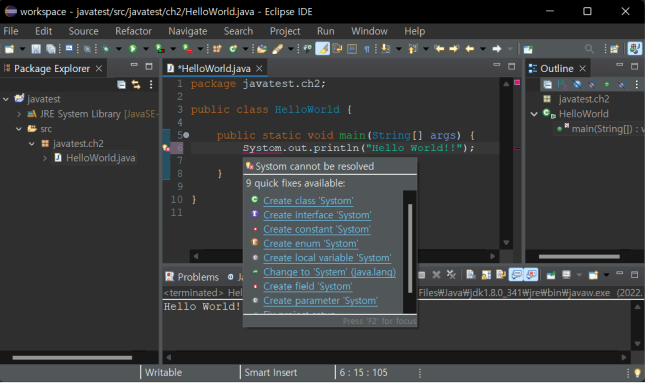The width and height of the screenshot is (645, 383).
Task: Click the green Run button in toolbar
Action: tap(132, 49)
